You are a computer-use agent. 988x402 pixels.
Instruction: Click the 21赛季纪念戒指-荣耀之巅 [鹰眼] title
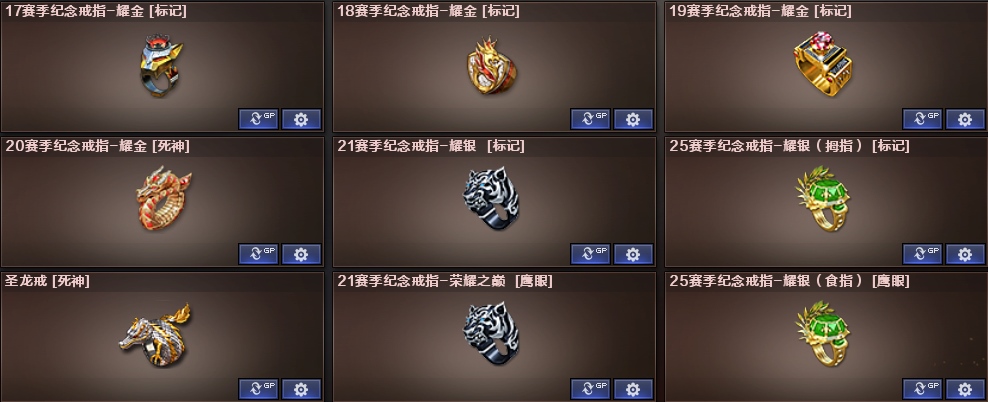445,281
